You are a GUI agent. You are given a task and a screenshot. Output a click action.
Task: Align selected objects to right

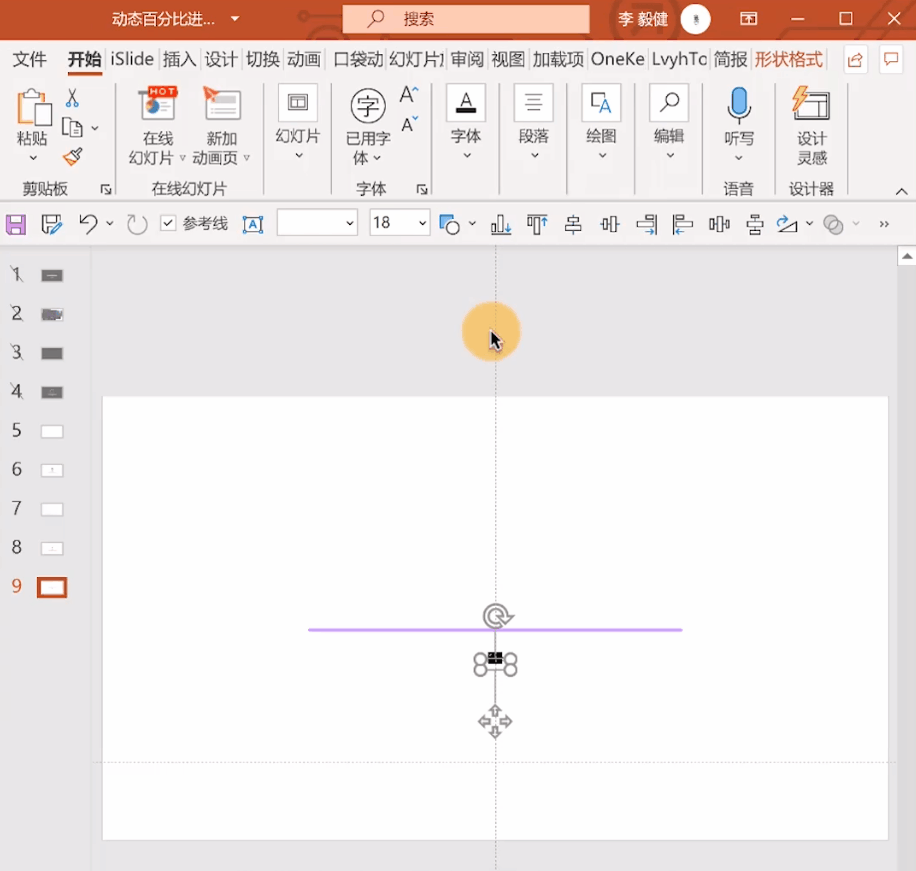coord(647,224)
